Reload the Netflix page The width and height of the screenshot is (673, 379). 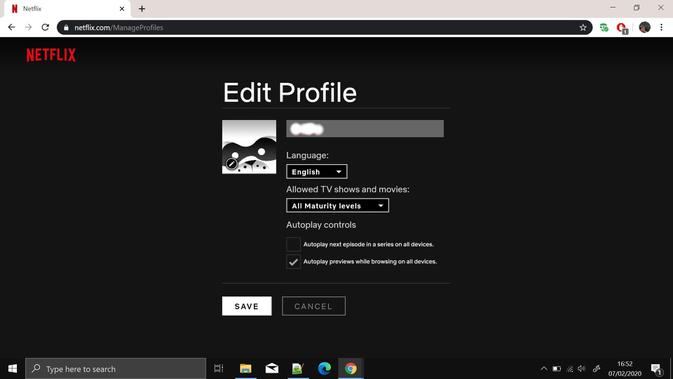click(45, 27)
